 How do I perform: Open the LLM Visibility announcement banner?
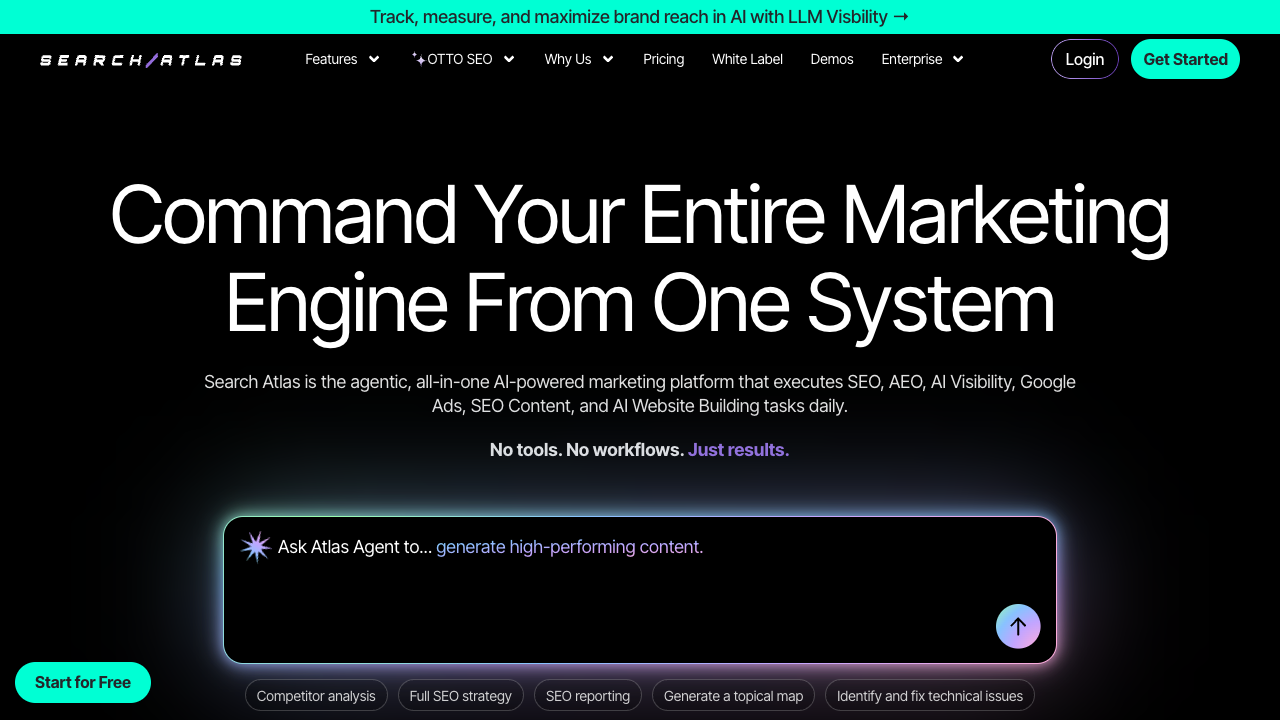[640, 17]
